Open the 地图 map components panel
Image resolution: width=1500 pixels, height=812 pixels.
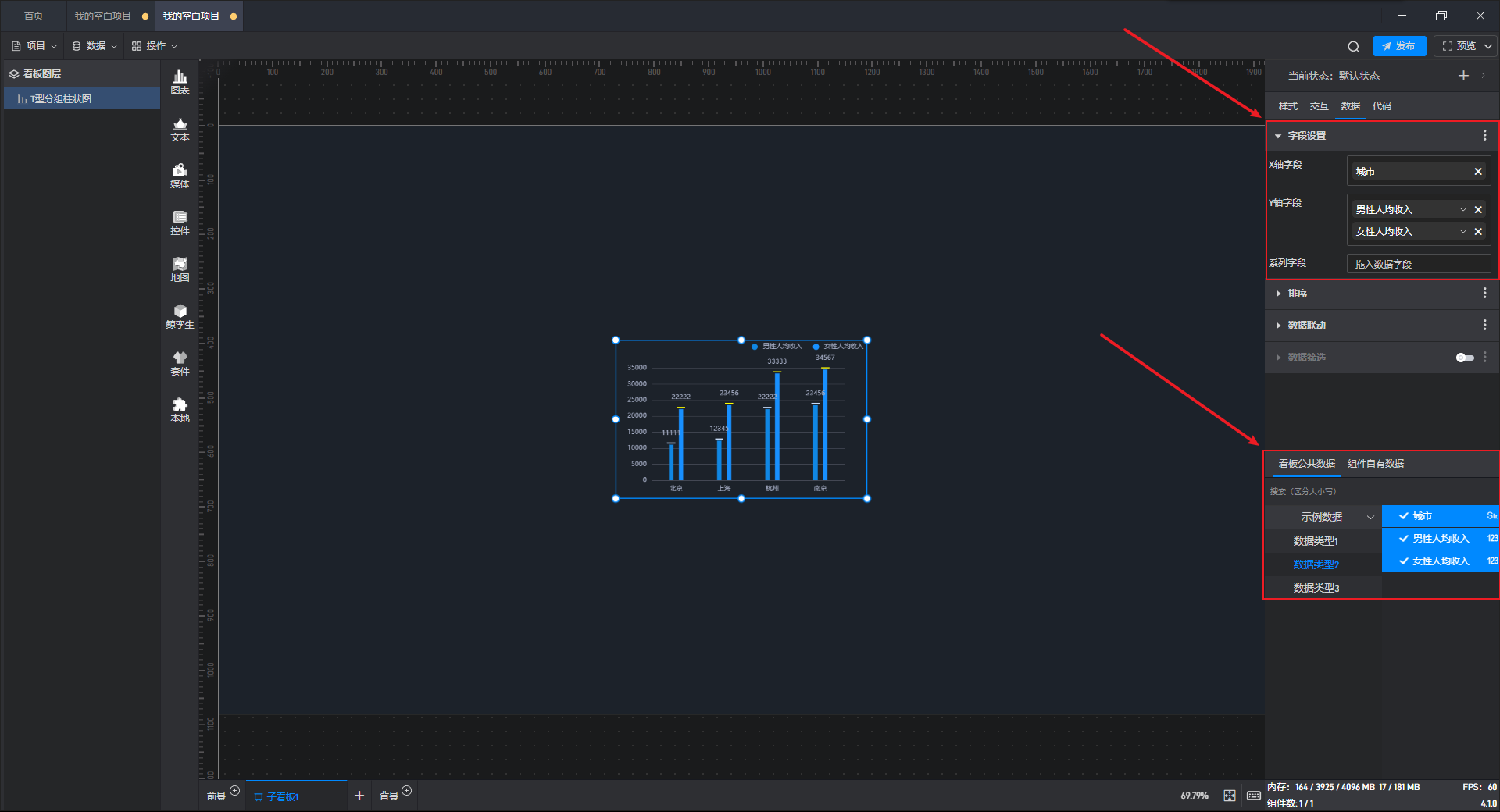point(180,269)
